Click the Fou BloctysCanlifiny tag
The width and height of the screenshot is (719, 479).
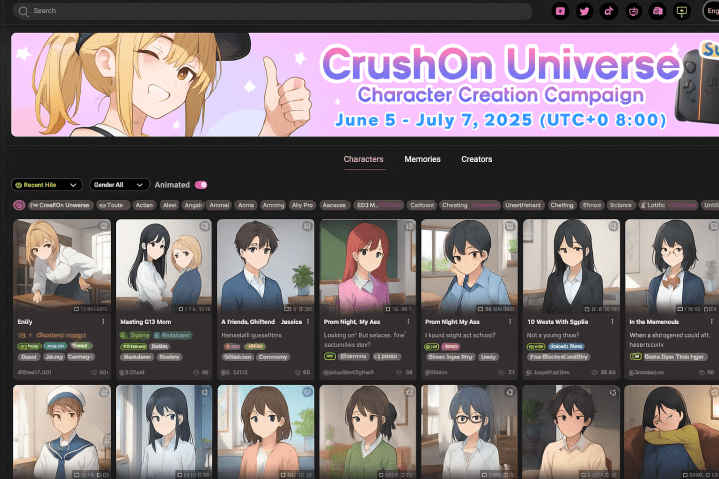(x=559, y=357)
